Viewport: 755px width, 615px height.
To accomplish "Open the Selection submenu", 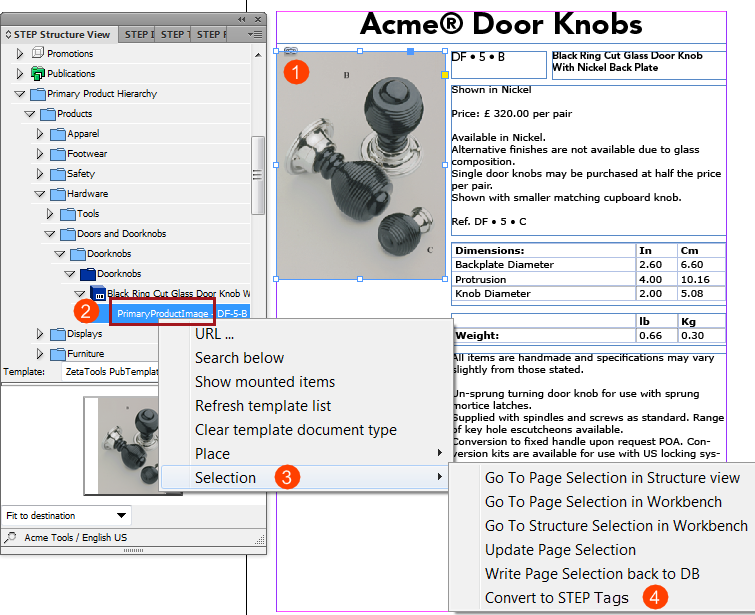I will point(305,478).
